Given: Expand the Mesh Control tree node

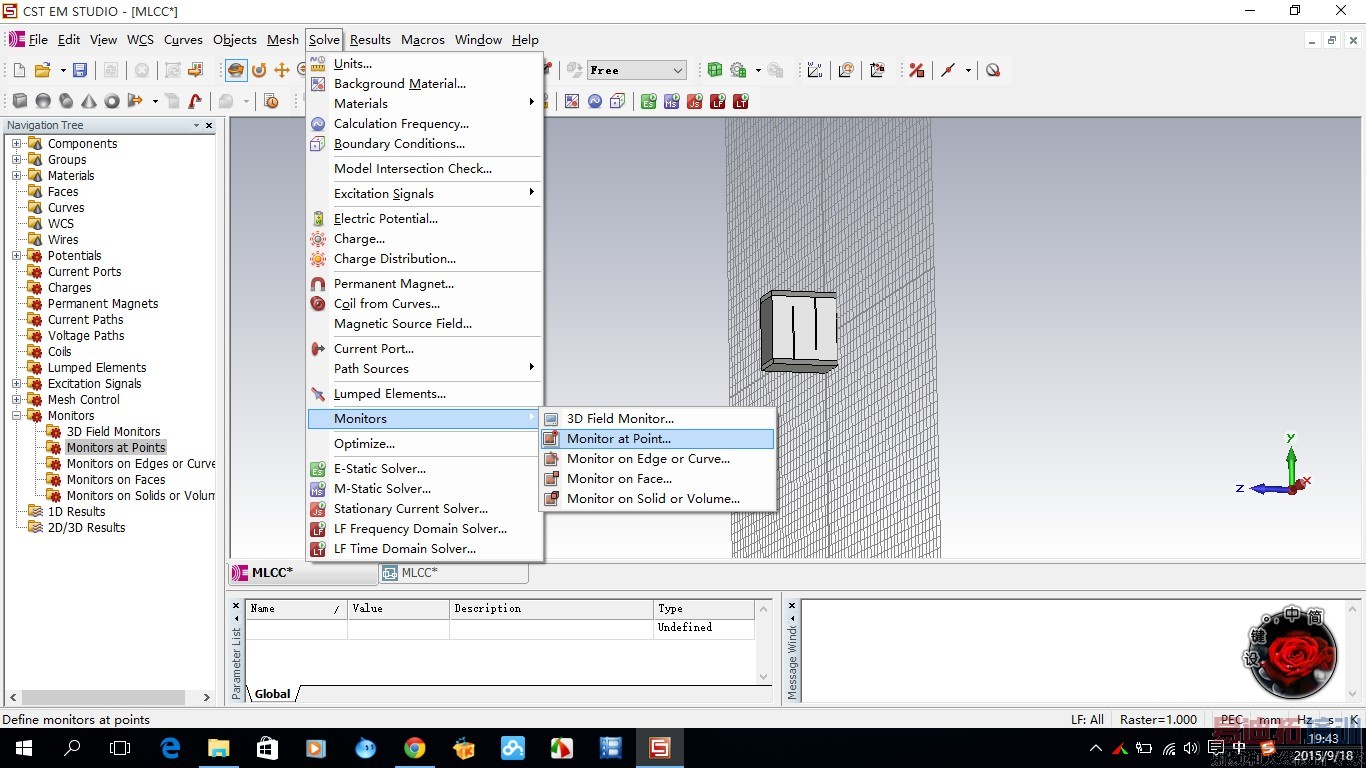Looking at the screenshot, I should coord(16,400).
